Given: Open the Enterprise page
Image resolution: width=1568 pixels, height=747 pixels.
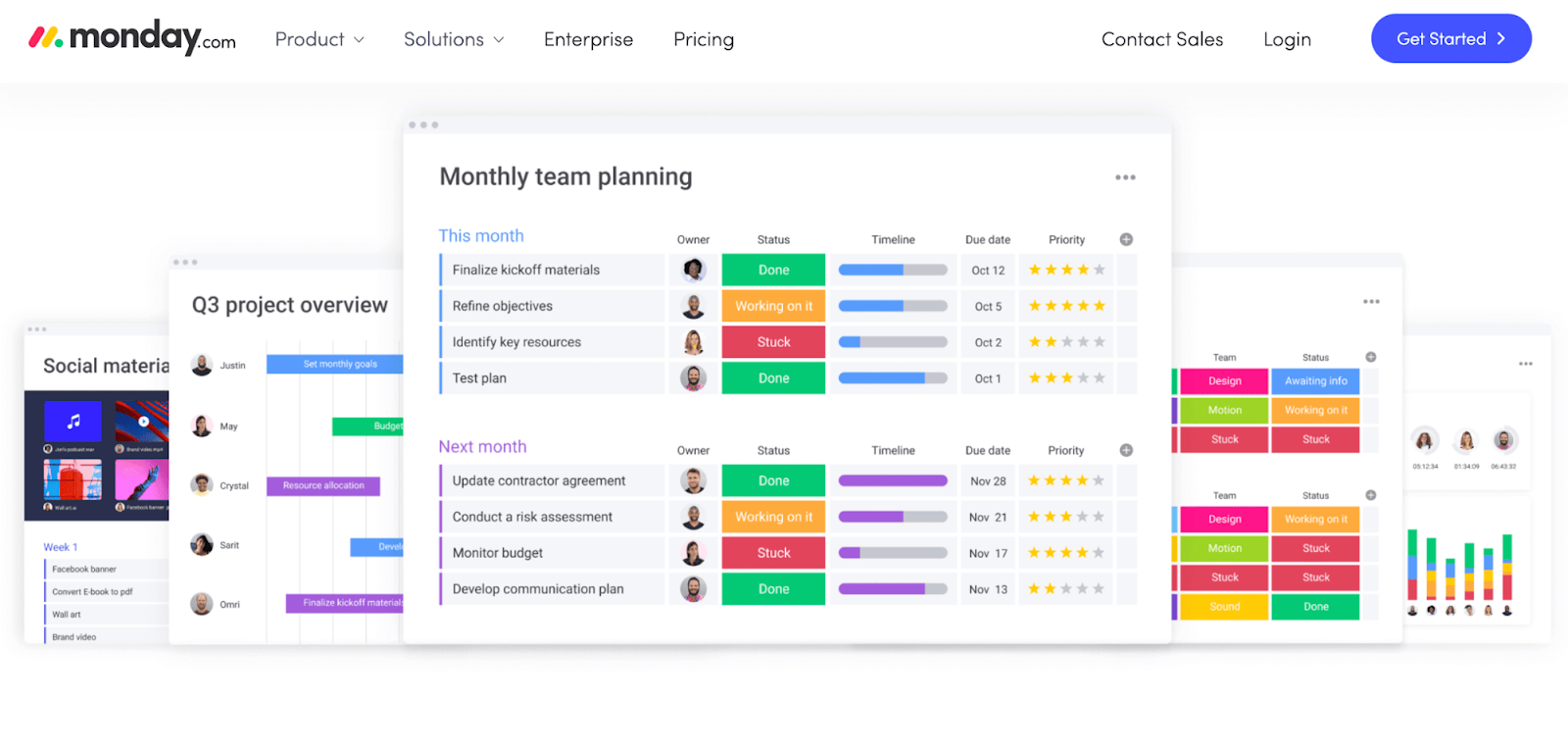Looking at the screenshot, I should tap(588, 39).
